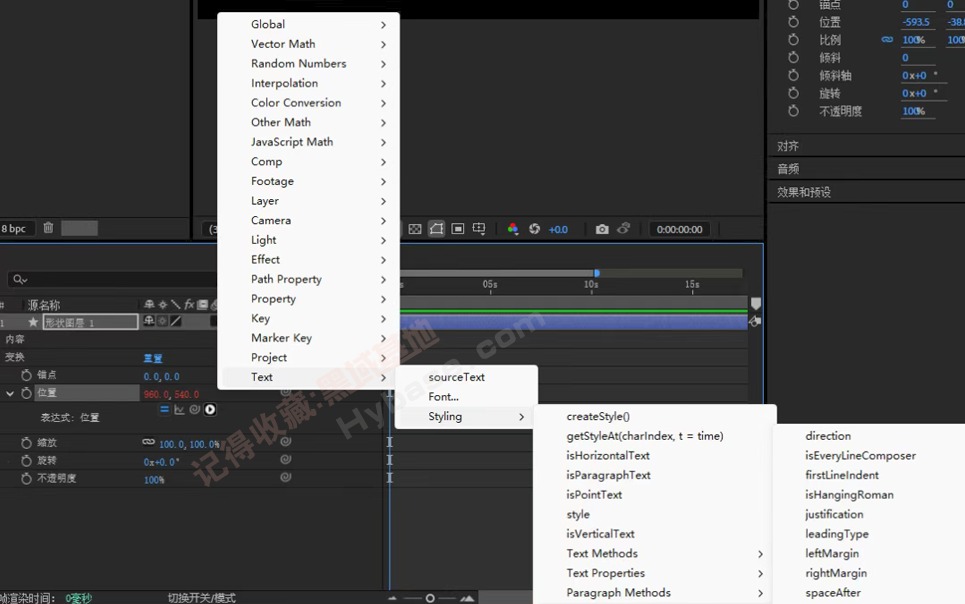Viewport: 965px width, 604px height.
Task: Select the 形状图层 1 layer name
Action: pyautogui.click(x=90, y=322)
